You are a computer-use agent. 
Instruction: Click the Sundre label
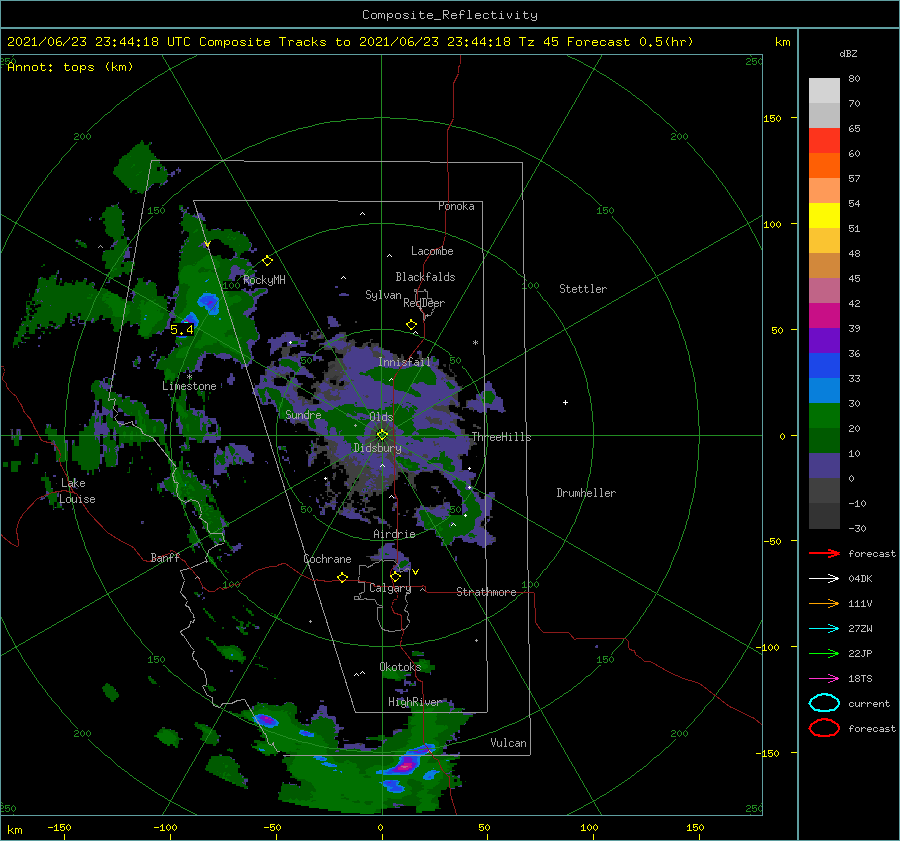(x=303, y=415)
